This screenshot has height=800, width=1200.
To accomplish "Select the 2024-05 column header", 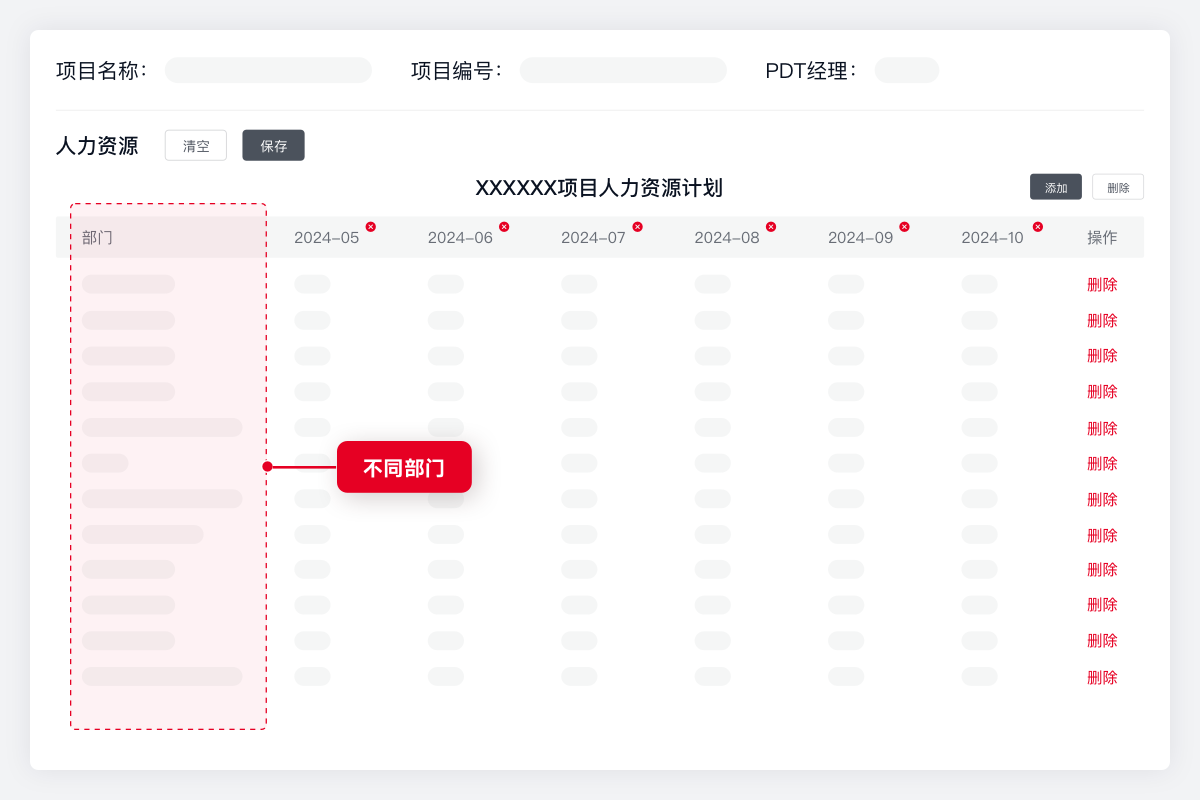I will tap(326, 238).
